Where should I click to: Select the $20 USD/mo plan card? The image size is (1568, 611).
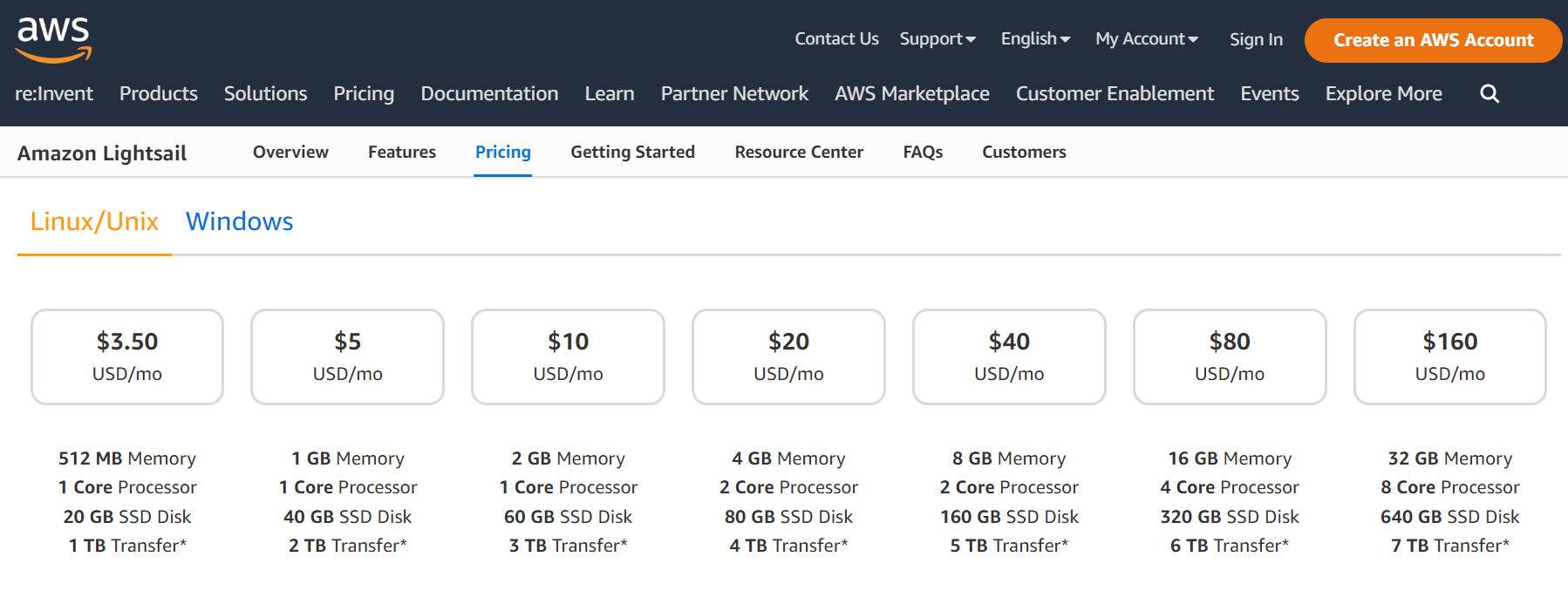[788, 356]
